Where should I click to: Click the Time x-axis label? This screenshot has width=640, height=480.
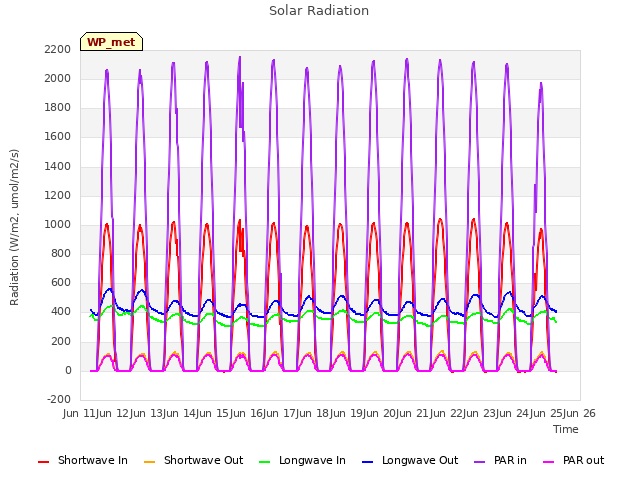(566, 429)
